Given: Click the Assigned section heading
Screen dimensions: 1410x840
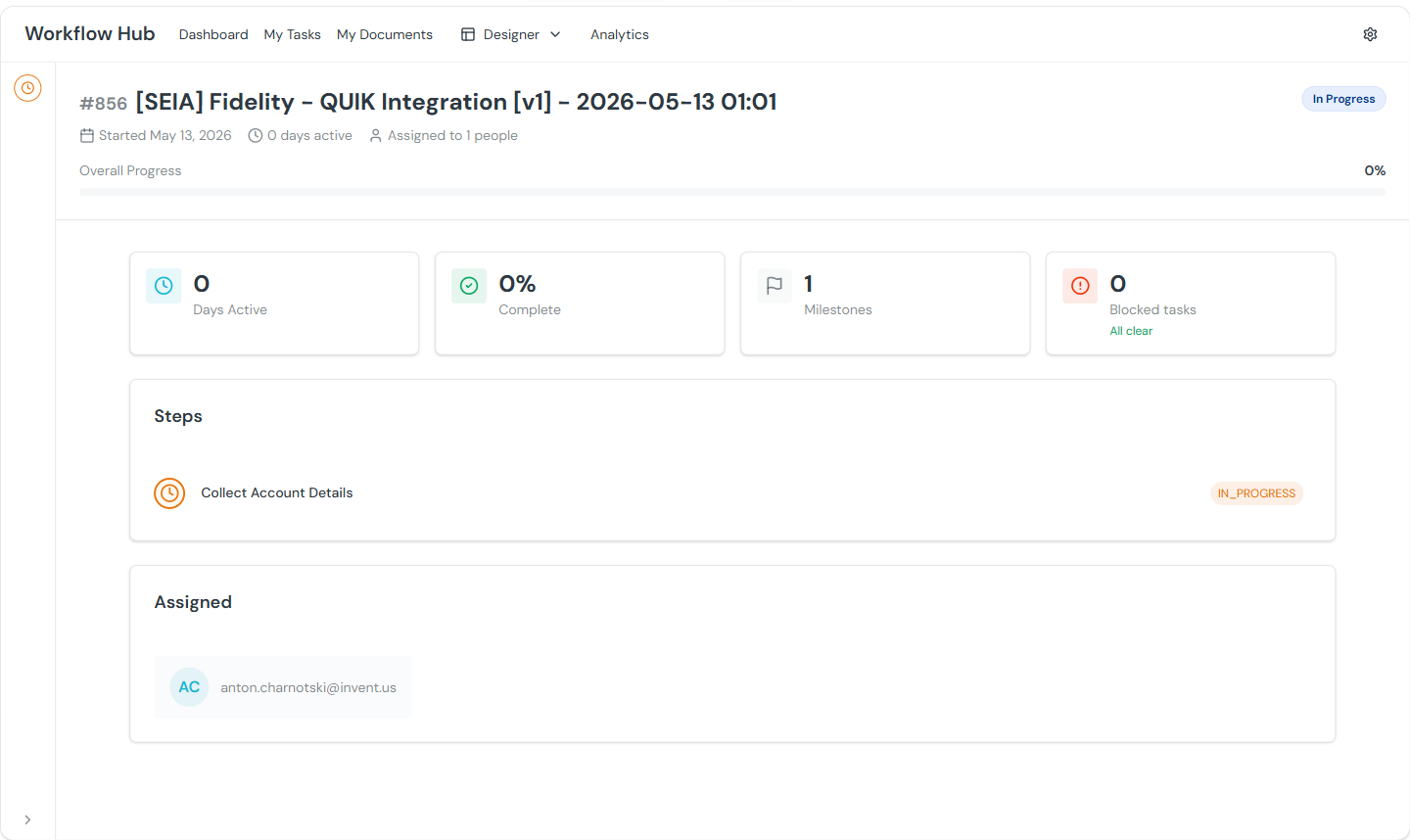Looking at the screenshot, I should click(x=193, y=602).
